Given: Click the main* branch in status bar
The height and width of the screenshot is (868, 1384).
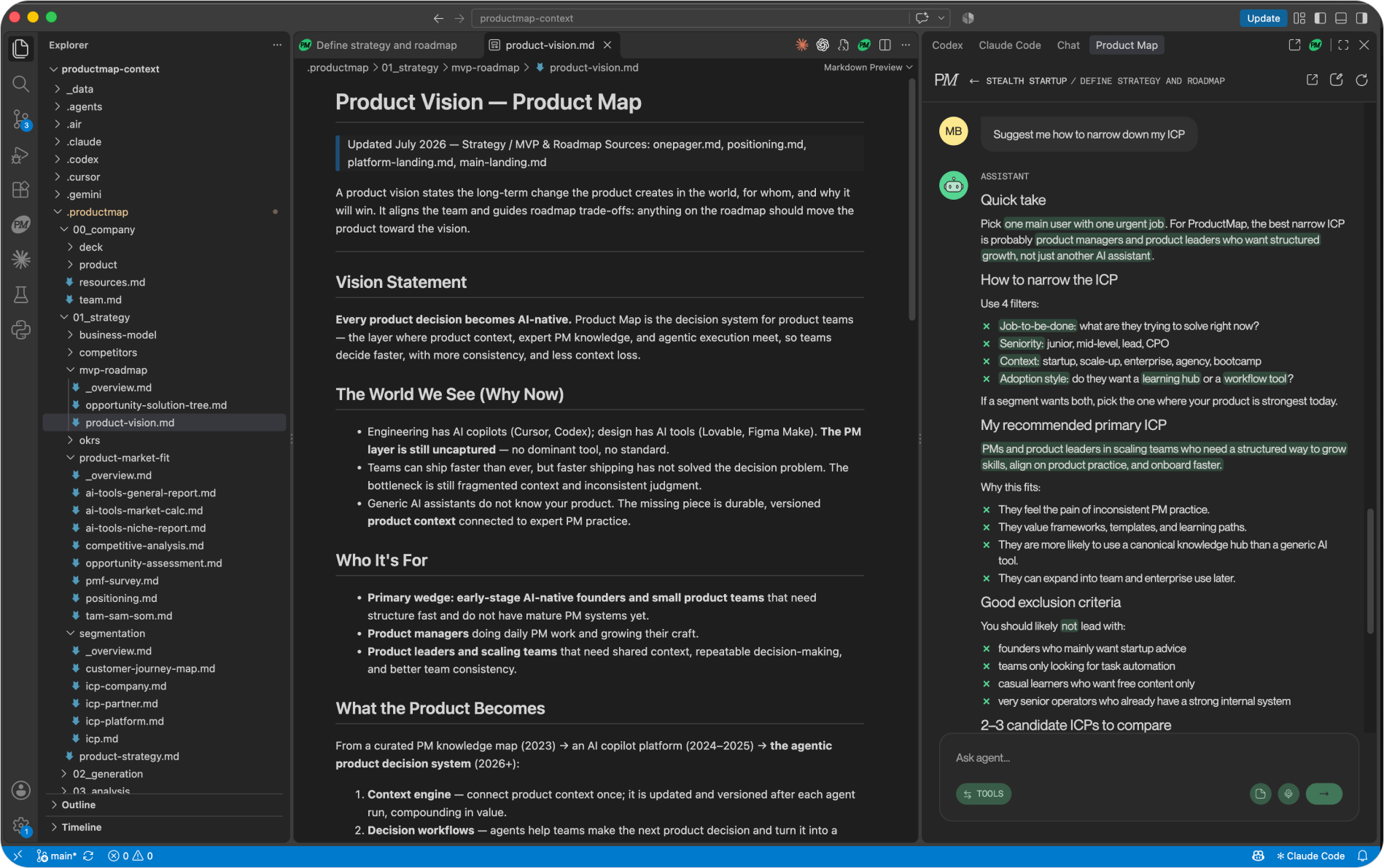Looking at the screenshot, I should pyautogui.click(x=57, y=856).
